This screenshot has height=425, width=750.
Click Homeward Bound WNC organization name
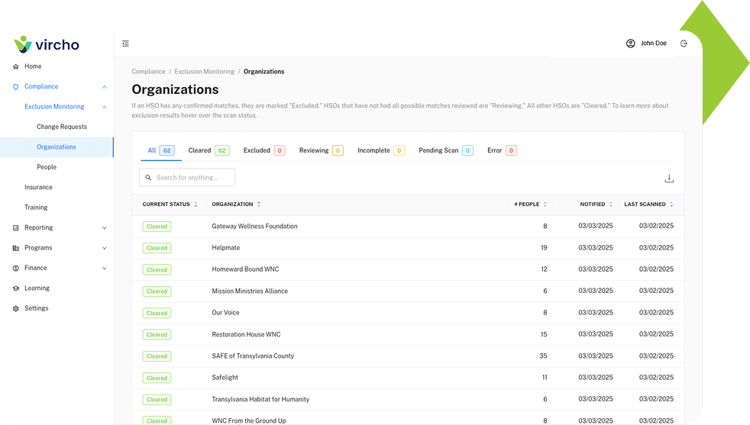[x=245, y=269]
